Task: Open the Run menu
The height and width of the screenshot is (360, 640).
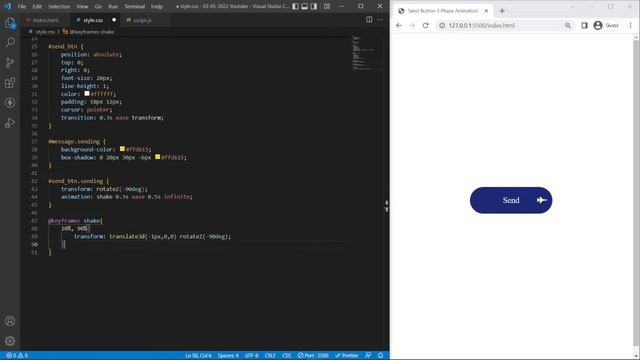Action: pos(113,7)
